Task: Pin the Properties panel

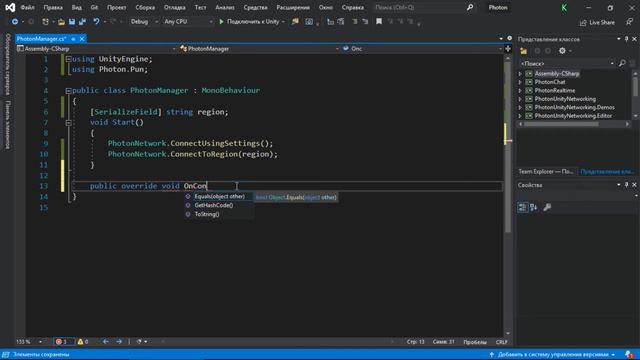Action: point(627,185)
